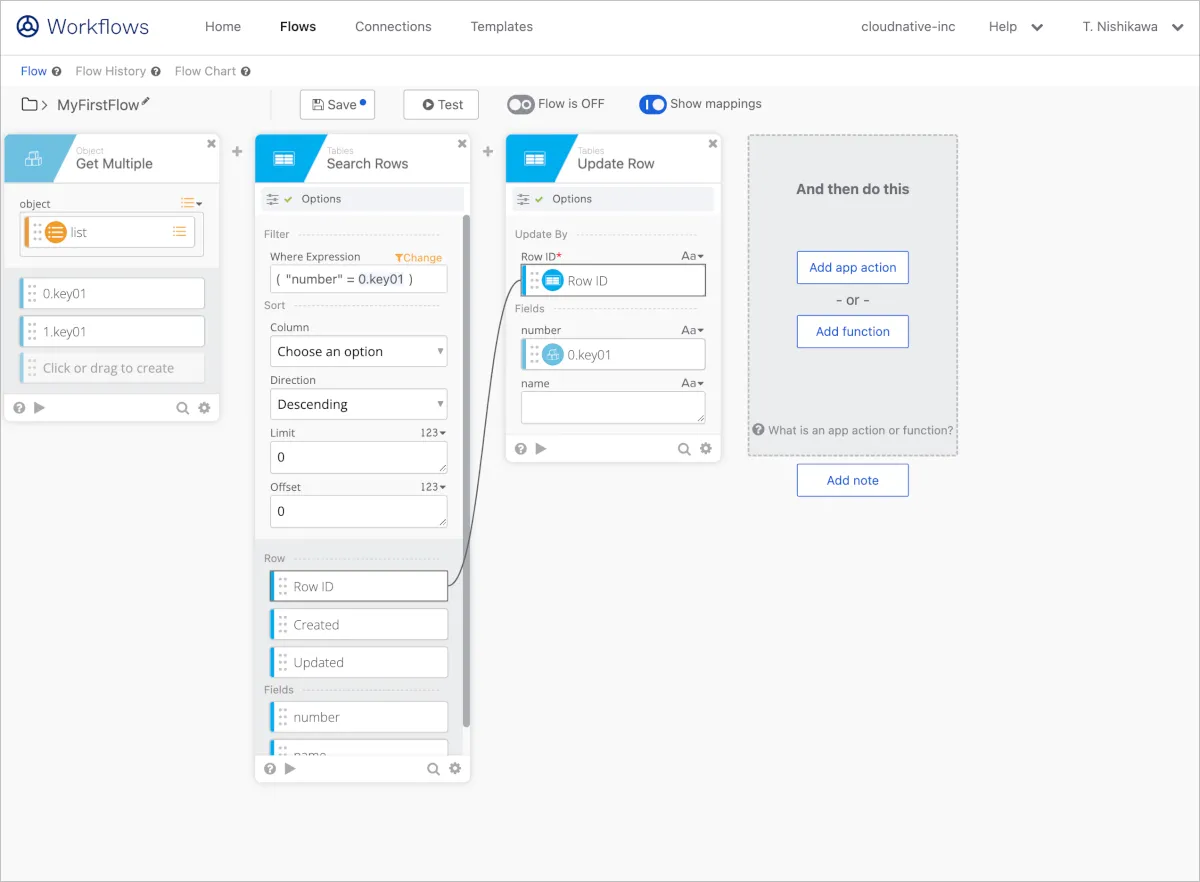Click the Search Rows card tables icon

click(284, 158)
